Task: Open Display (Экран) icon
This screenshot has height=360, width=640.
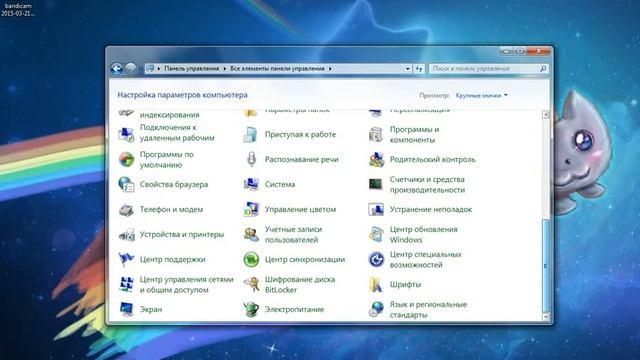Action: tap(126, 309)
